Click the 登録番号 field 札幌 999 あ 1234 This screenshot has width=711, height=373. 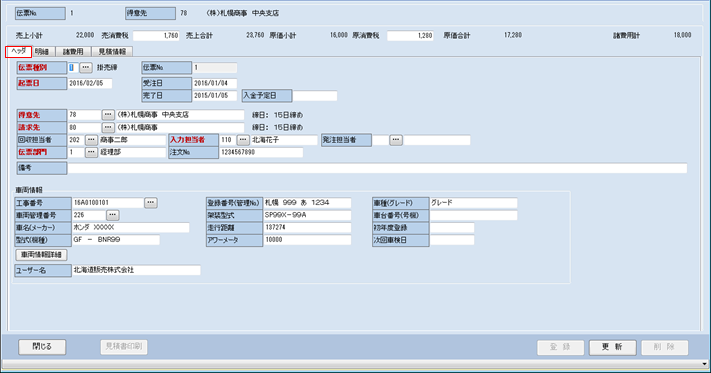pyautogui.click(x=307, y=203)
